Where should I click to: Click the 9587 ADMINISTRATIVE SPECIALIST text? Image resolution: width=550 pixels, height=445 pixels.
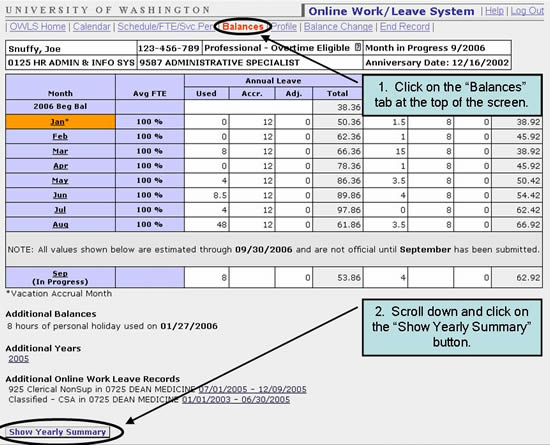click(x=219, y=63)
